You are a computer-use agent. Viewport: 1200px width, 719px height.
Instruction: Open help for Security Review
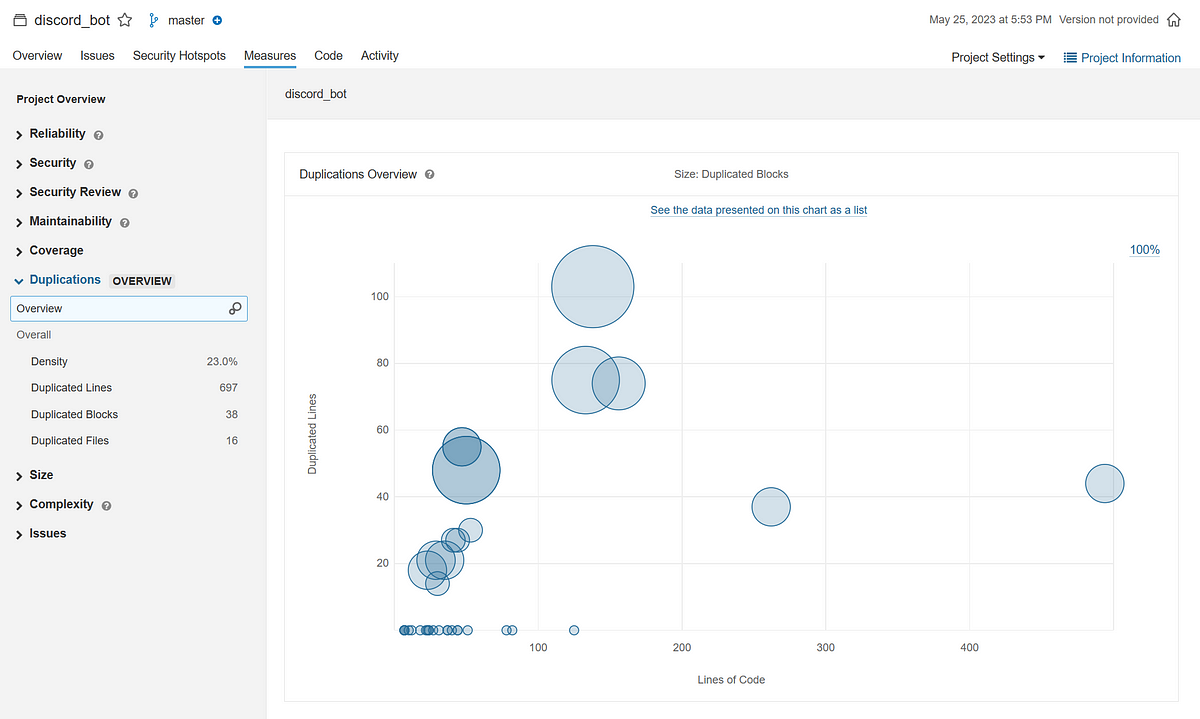(x=133, y=192)
